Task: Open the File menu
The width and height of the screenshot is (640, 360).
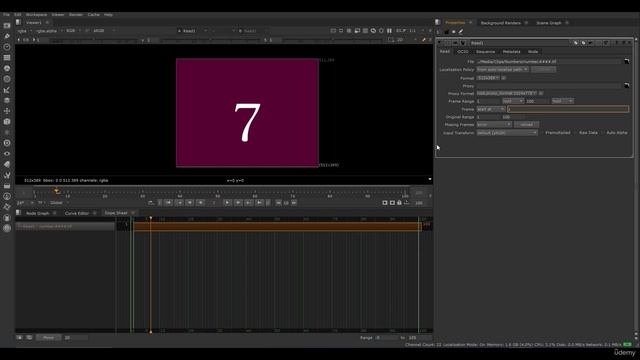Action: pos(7,15)
